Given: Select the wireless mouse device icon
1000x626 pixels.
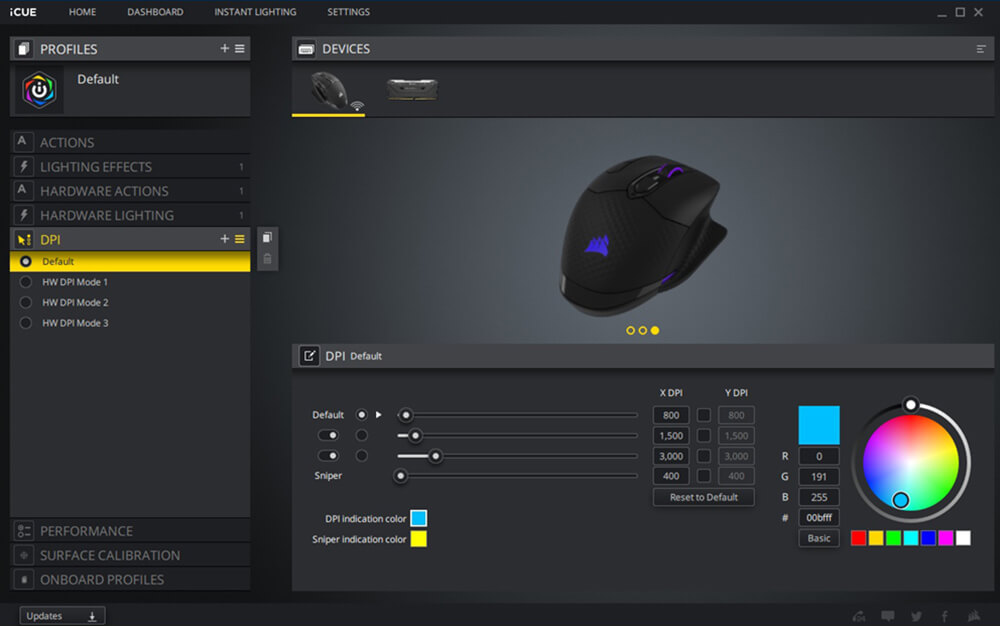Looking at the screenshot, I should coord(328,89).
